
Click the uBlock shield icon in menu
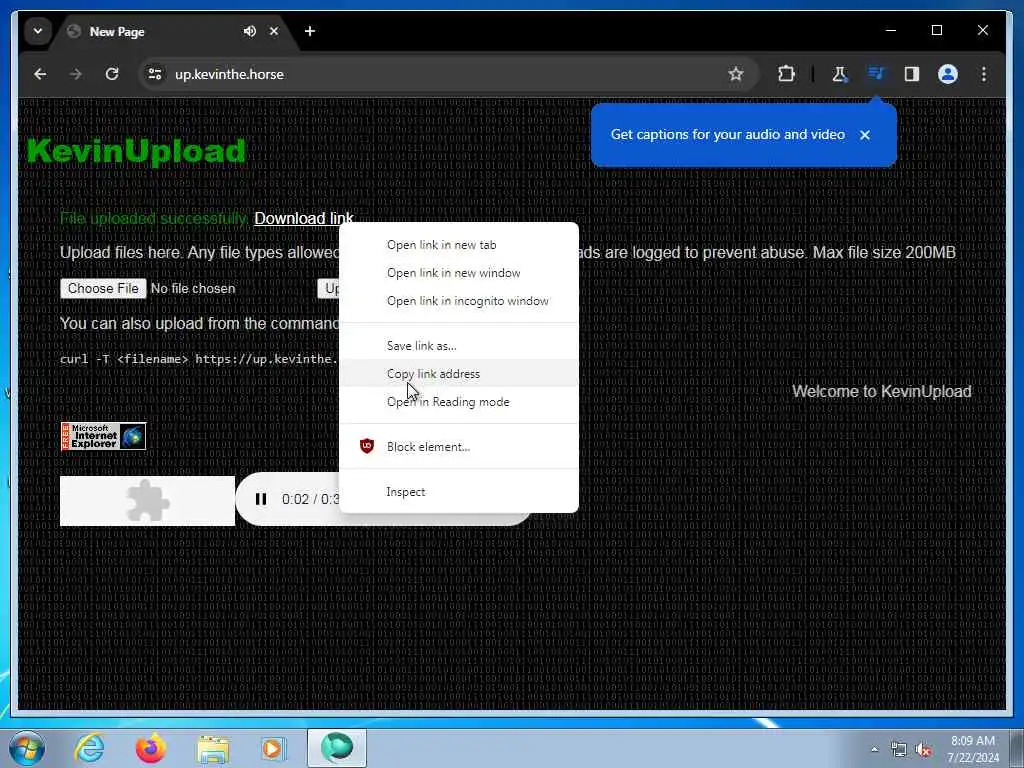pos(367,447)
